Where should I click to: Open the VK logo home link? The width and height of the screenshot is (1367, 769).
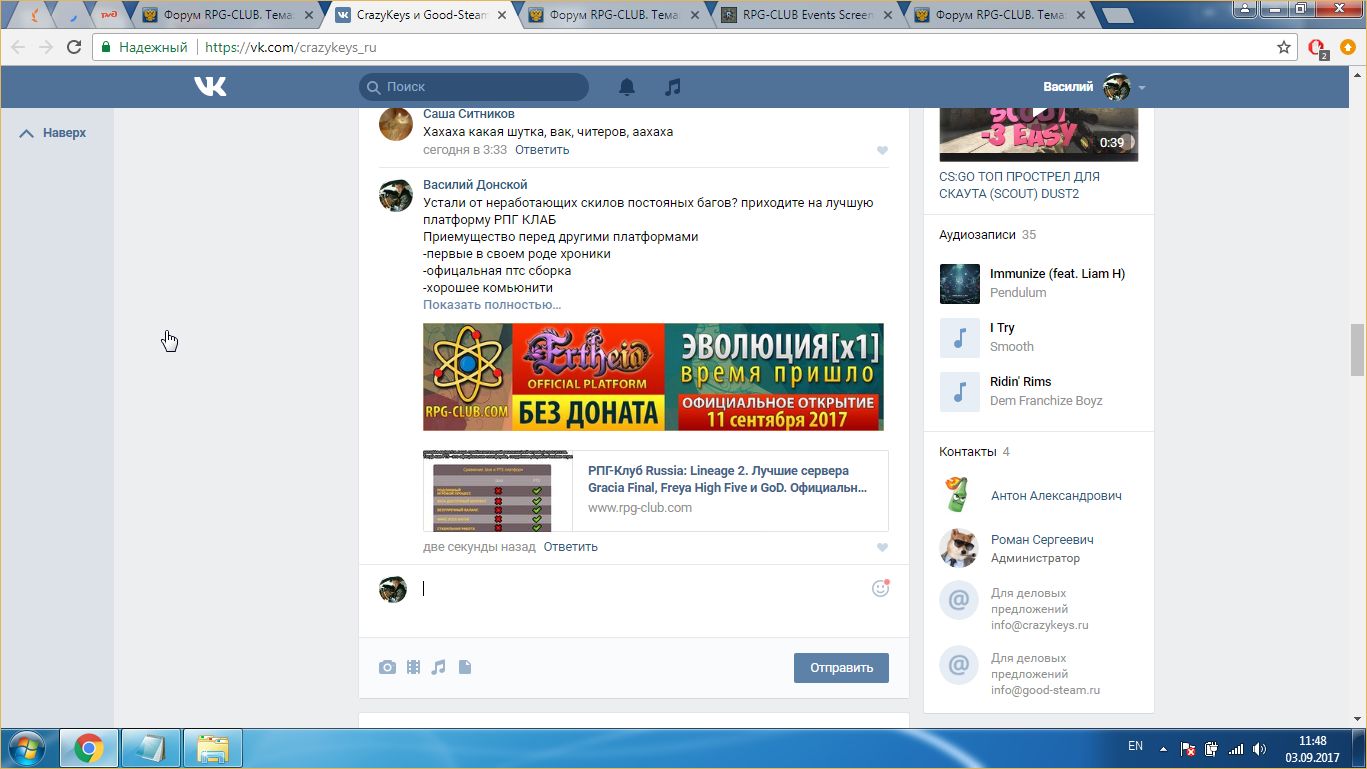210,87
